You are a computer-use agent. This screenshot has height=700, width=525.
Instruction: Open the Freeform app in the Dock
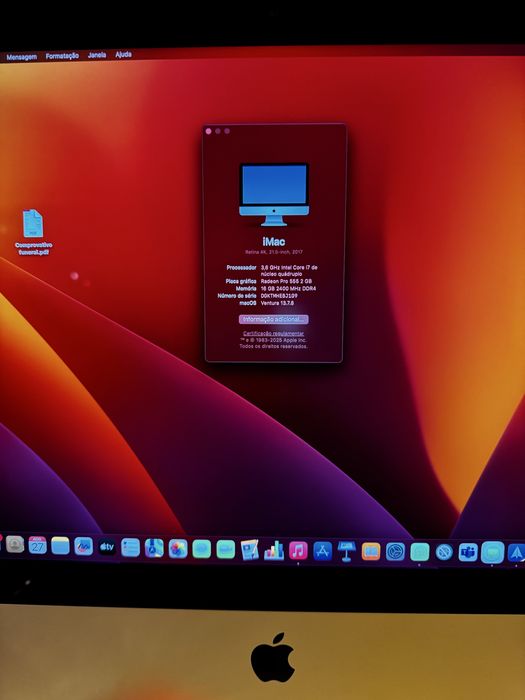[83, 546]
